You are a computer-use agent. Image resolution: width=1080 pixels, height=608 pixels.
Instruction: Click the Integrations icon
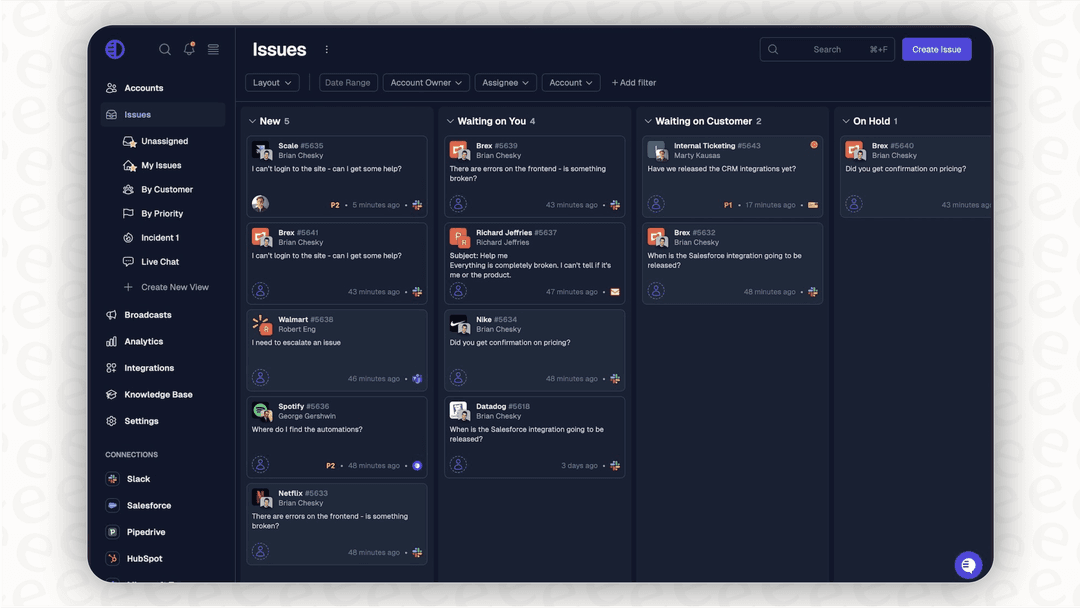(x=112, y=367)
